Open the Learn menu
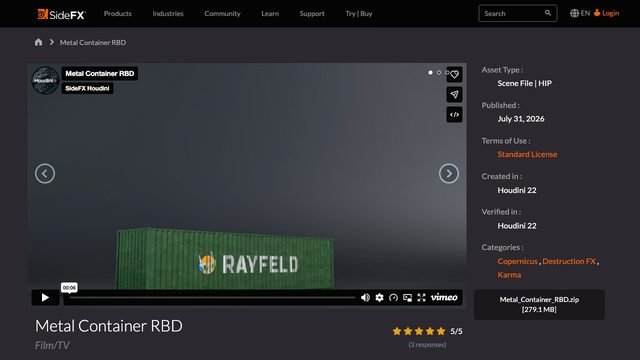The height and width of the screenshot is (360, 640). point(270,13)
